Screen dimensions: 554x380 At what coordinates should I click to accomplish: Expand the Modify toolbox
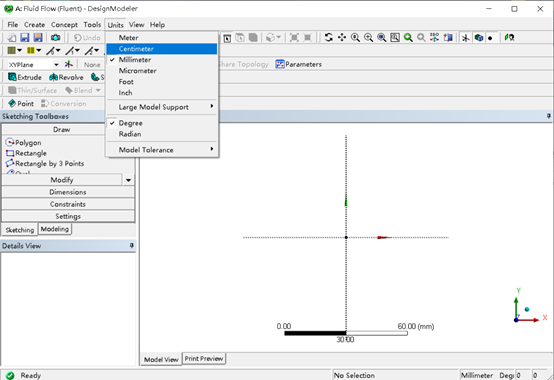[x=61, y=180]
